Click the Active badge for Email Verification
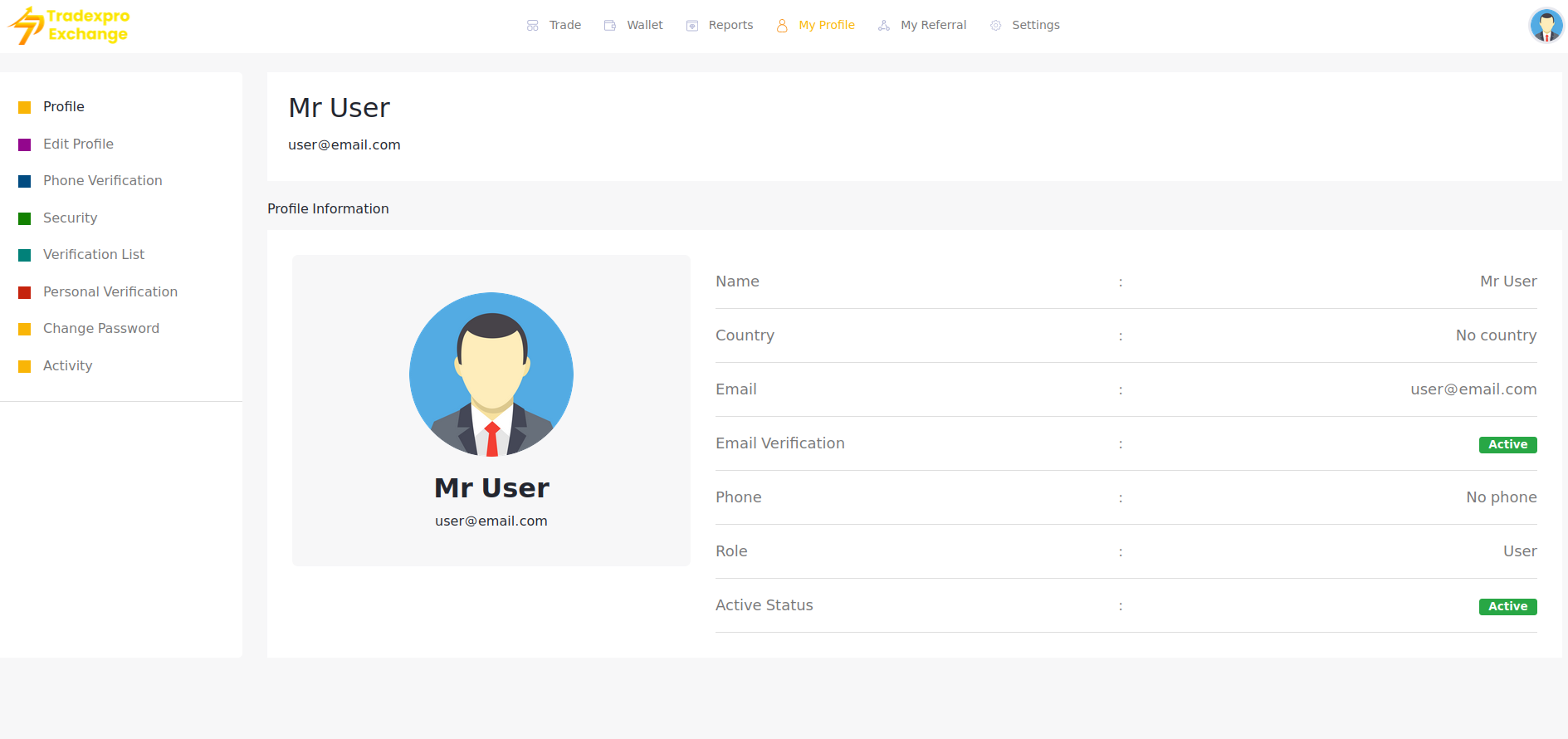The height and width of the screenshot is (739, 1568). (x=1507, y=445)
